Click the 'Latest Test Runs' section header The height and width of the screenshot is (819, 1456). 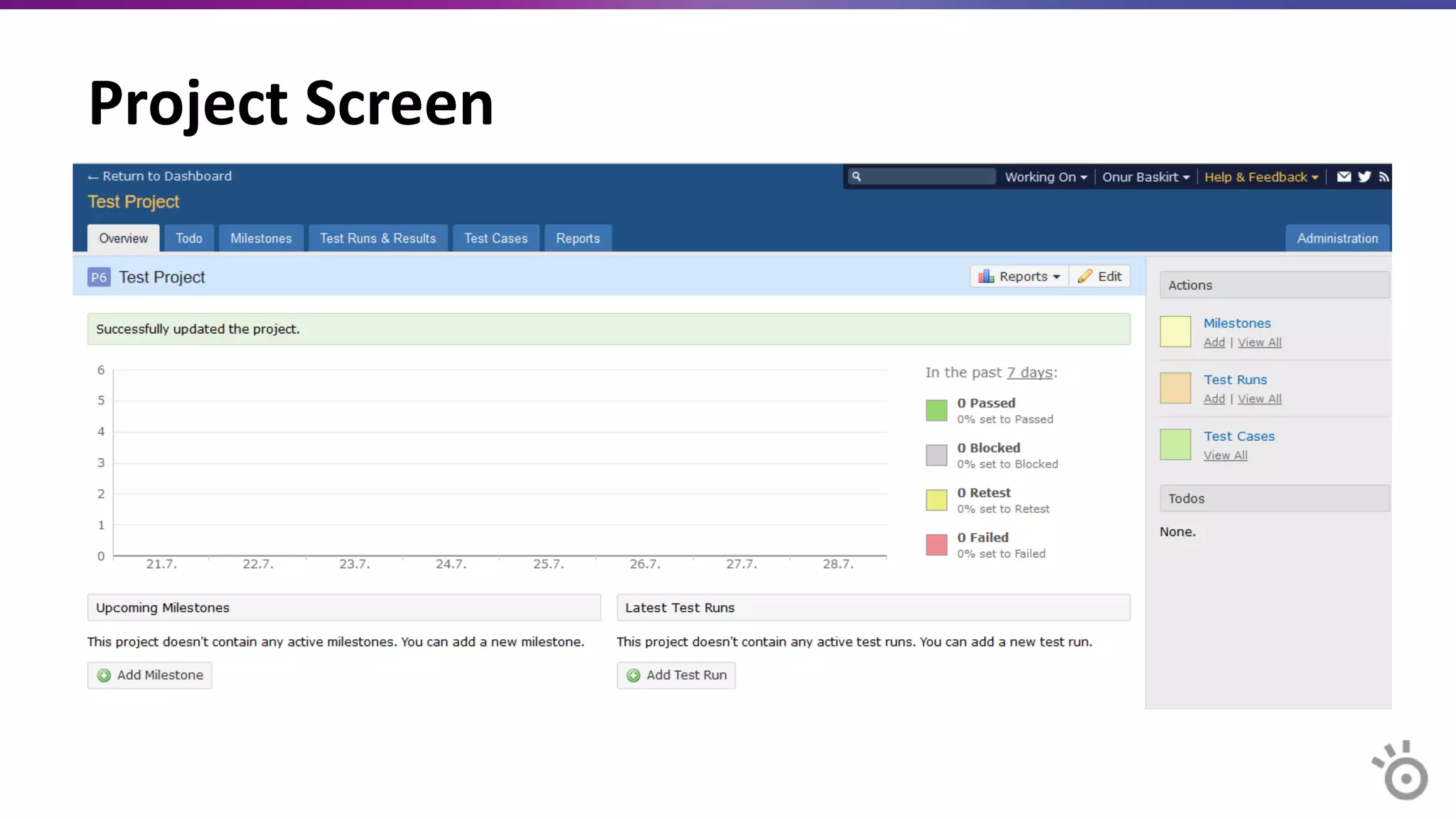pos(873,608)
